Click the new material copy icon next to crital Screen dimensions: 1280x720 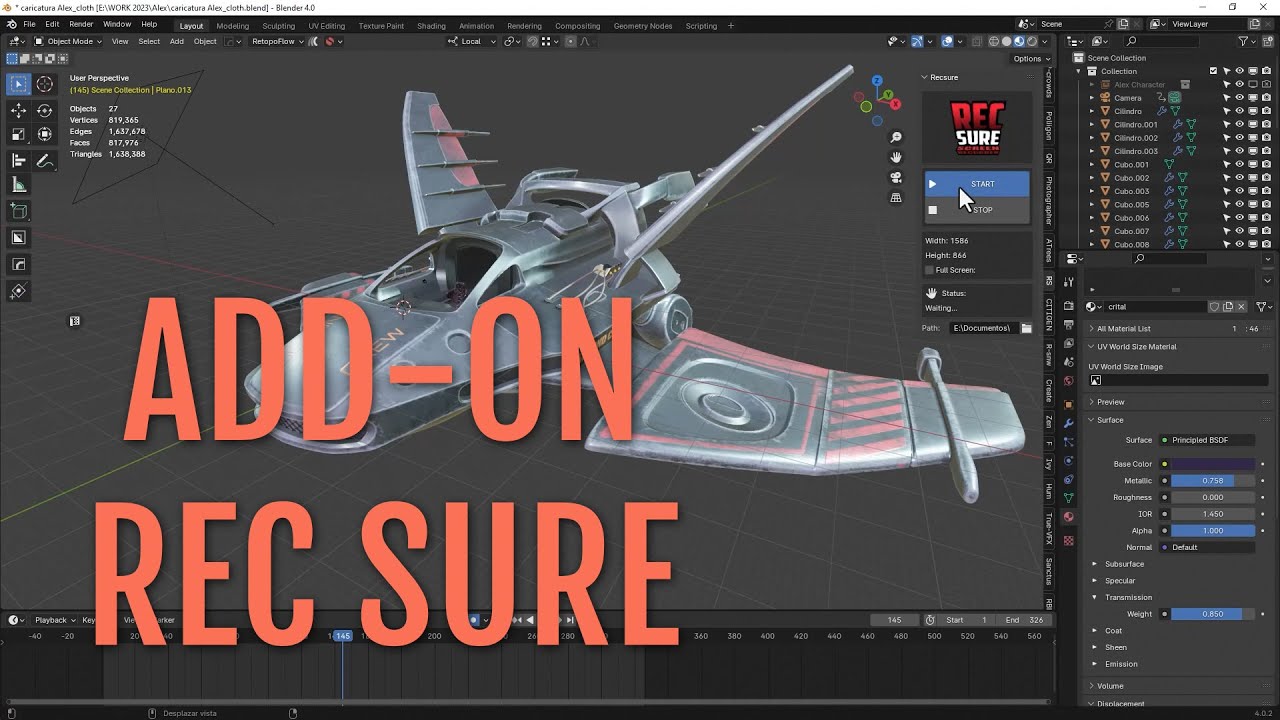pyautogui.click(x=1228, y=307)
